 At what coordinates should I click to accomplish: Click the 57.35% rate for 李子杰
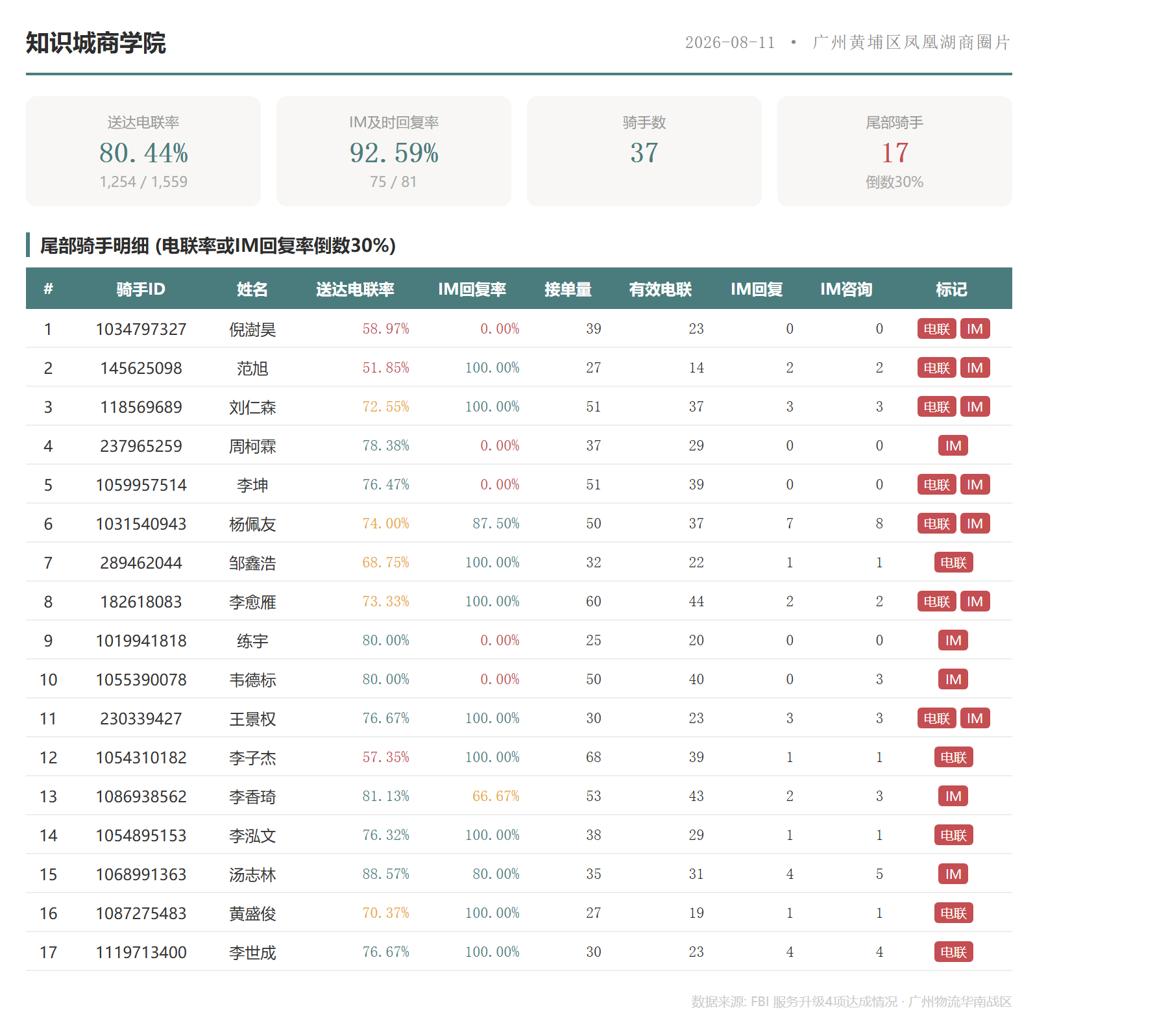tap(385, 757)
